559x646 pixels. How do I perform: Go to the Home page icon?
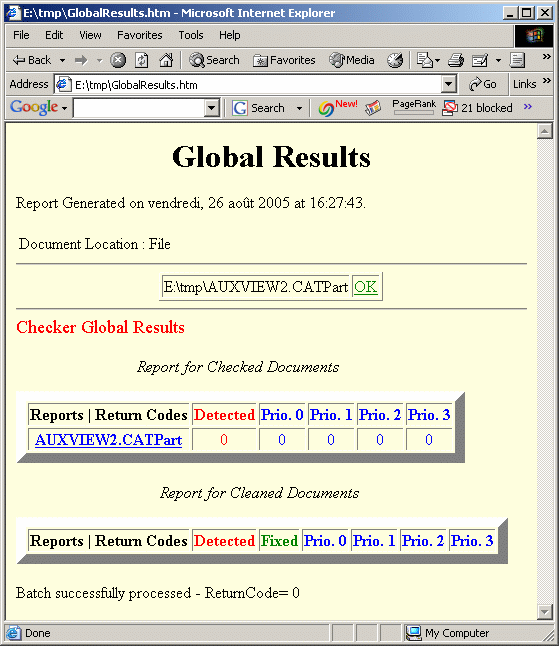[166, 60]
